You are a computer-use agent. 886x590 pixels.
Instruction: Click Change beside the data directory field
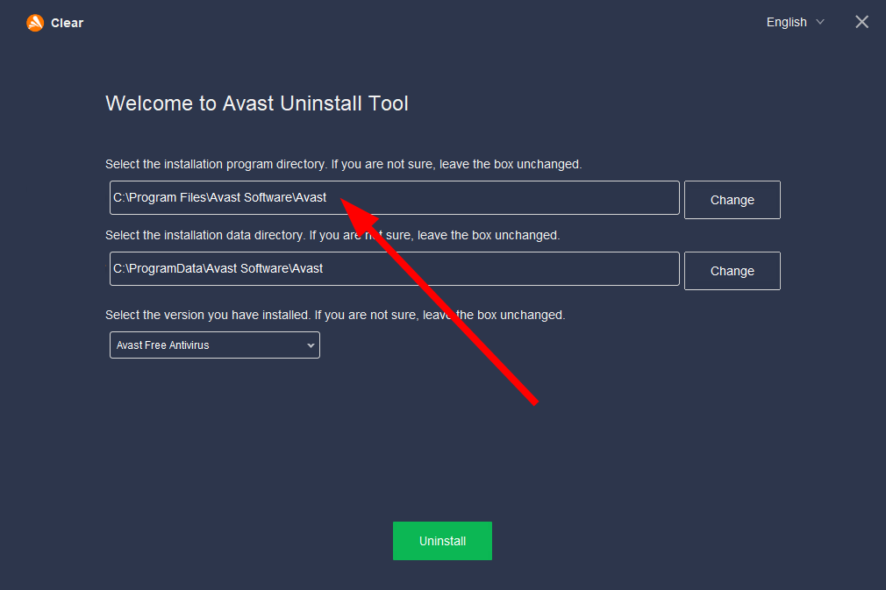coord(732,270)
